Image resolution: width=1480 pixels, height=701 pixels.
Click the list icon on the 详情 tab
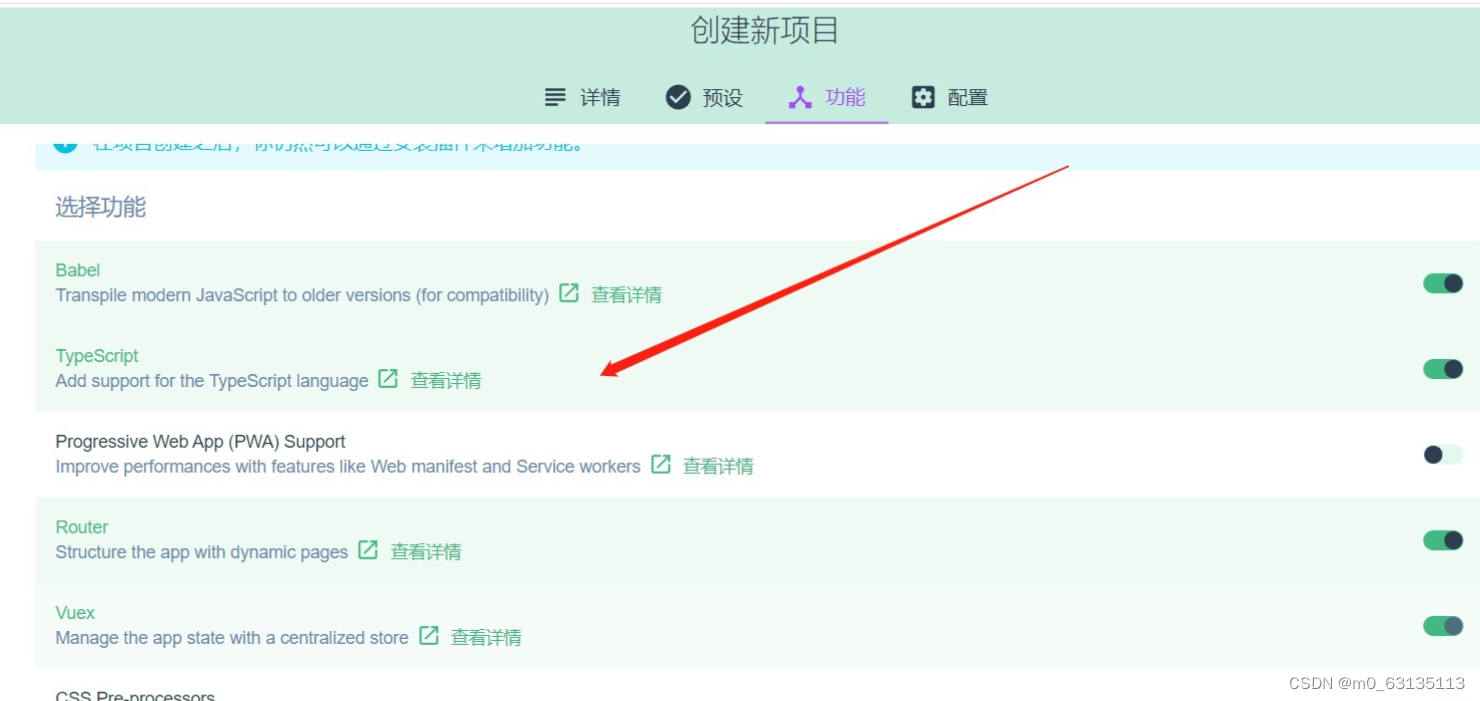(x=554, y=97)
